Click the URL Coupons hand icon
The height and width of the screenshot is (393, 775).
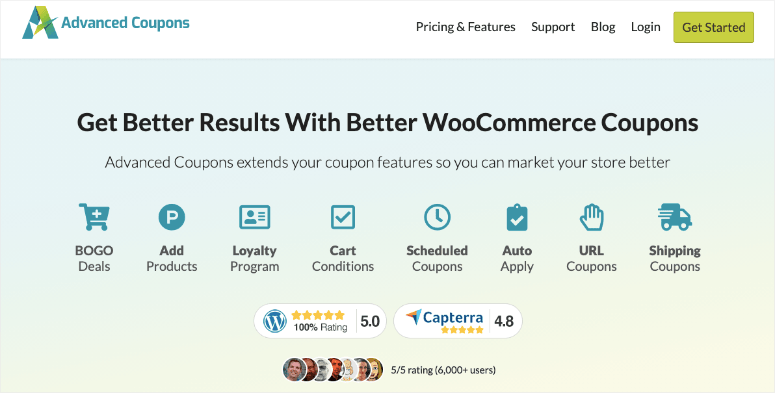591,217
